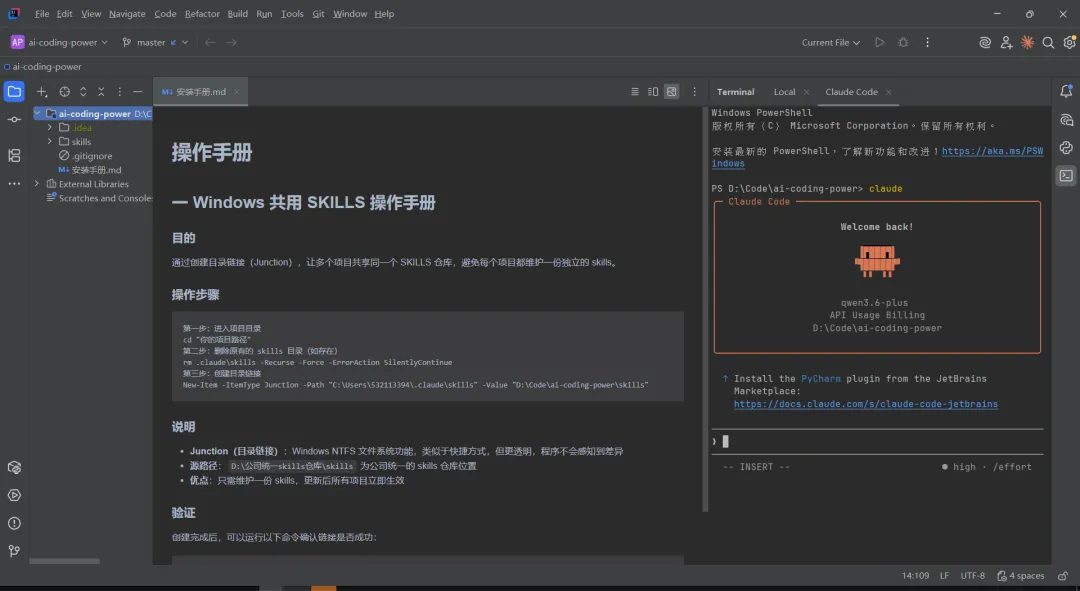The image size is (1080, 591).
Task: Navigate back using left arrow
Action: (210, 43)
